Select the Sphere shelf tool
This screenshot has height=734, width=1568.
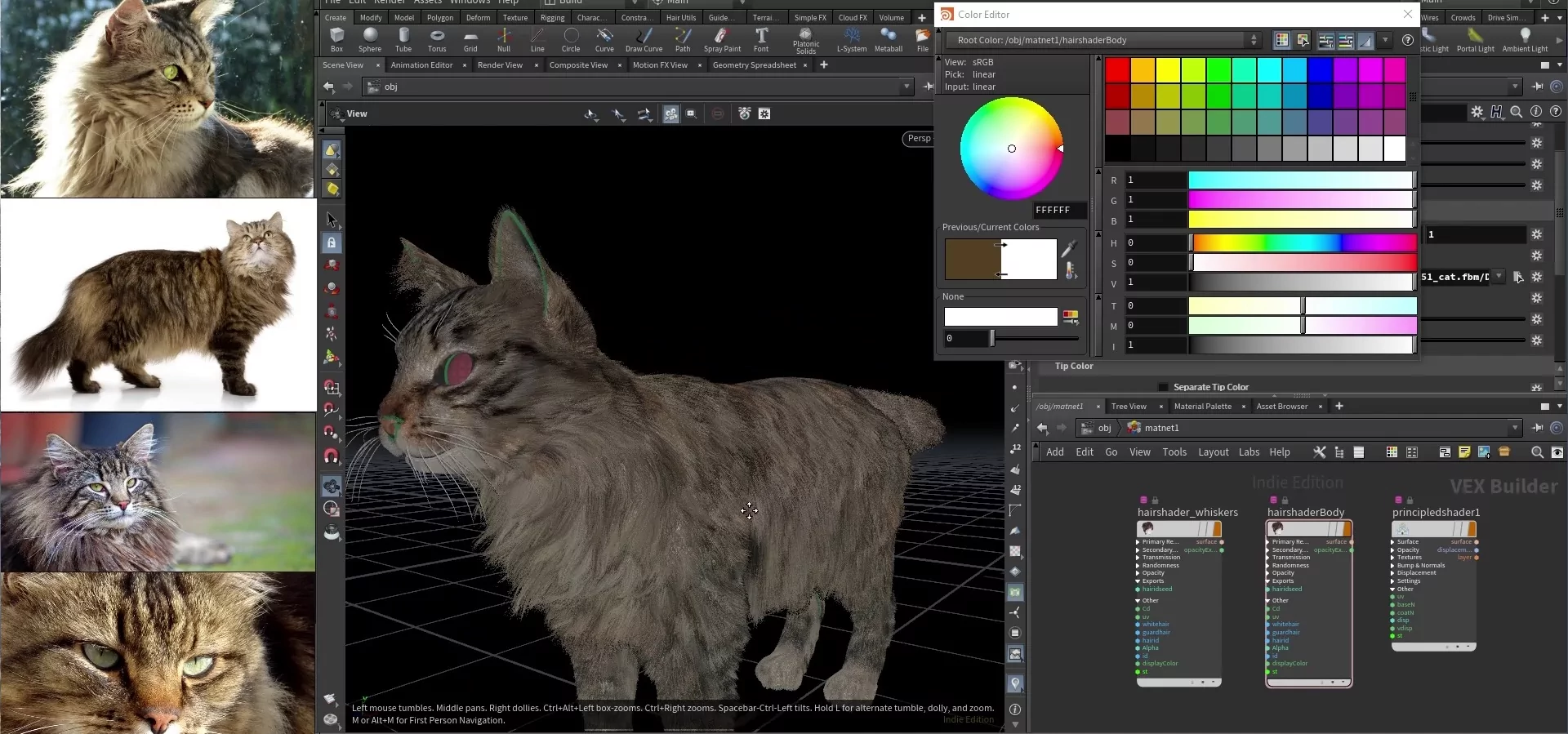tap(370, 39)
